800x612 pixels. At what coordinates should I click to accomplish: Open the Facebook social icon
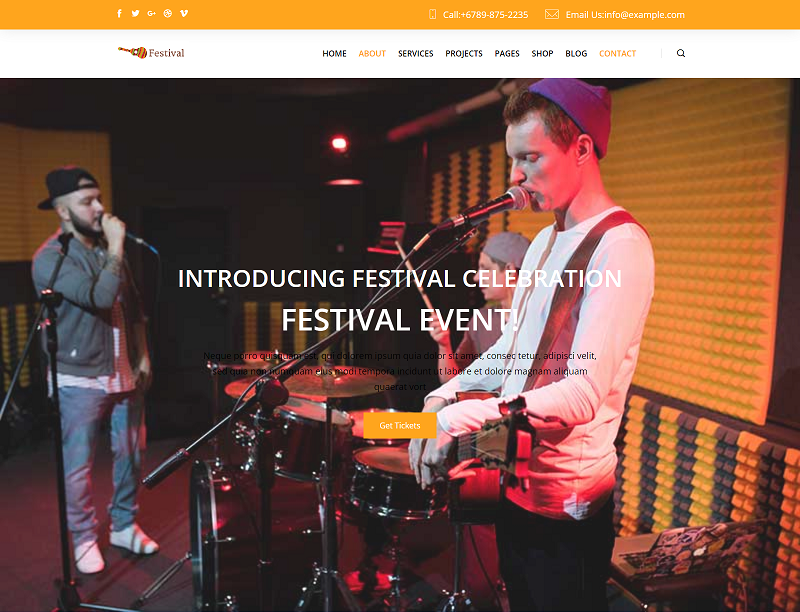(x=119, y=13)
